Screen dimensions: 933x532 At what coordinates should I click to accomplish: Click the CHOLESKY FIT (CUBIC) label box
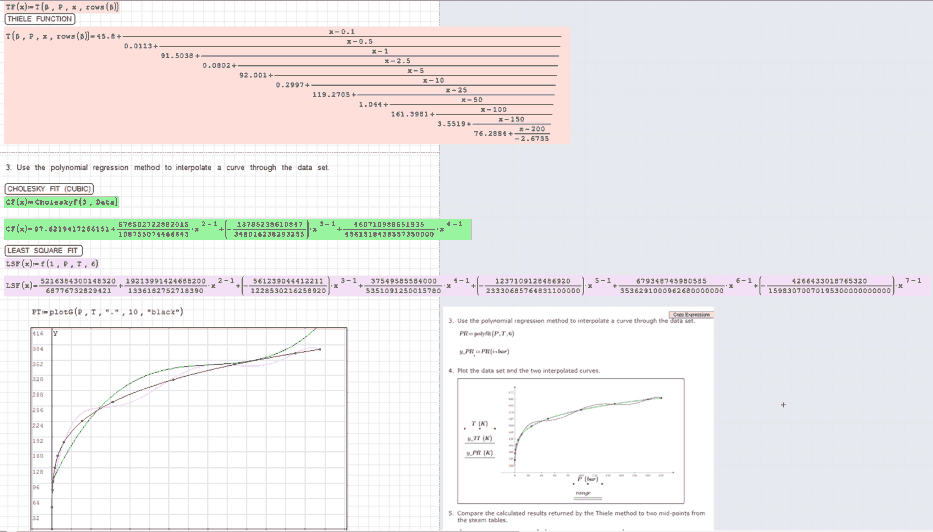(x=50, y=188)
